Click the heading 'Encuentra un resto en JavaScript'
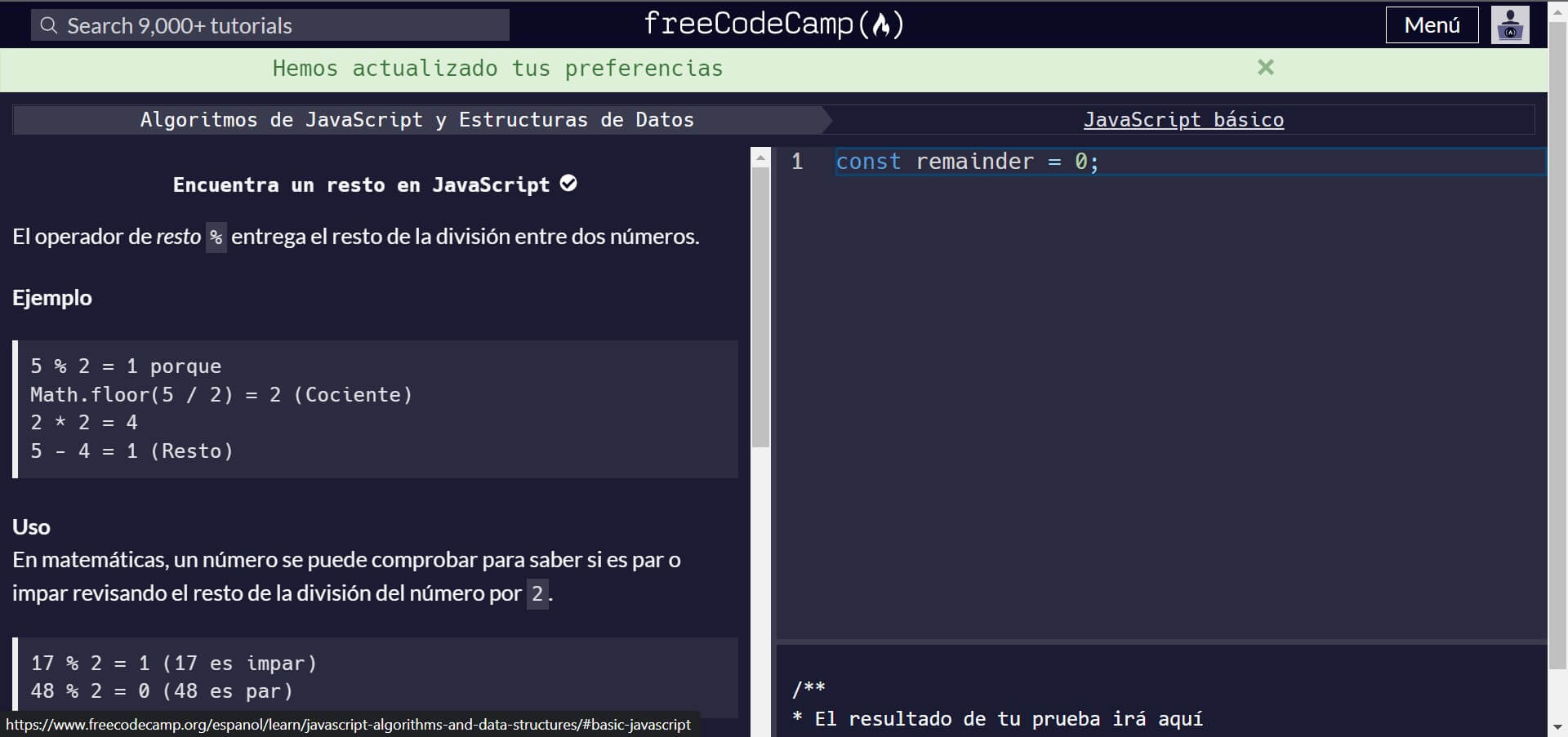Screen dimensions: 1568x737 361,184
